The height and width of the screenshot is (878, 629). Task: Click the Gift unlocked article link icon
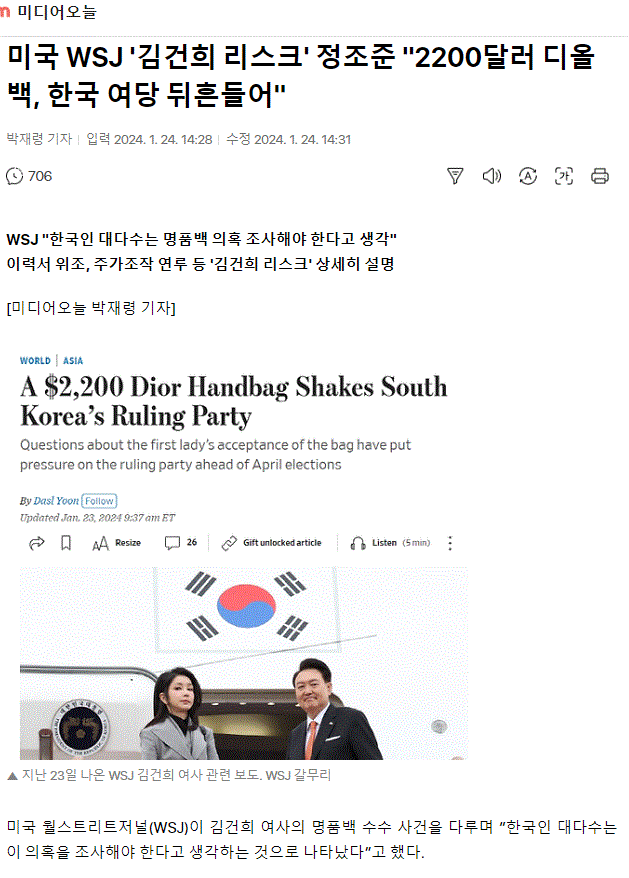(229, 543)
